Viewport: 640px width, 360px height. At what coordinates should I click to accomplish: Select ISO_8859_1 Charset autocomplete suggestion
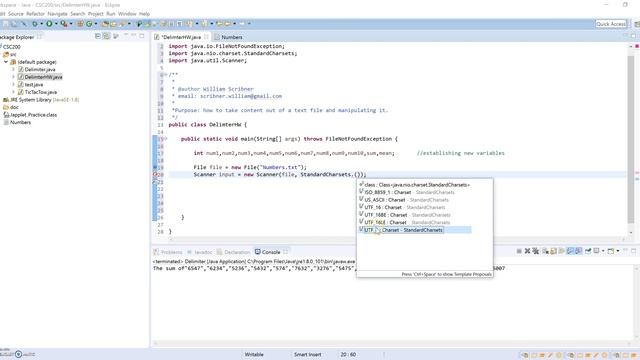tap(415, 192)
